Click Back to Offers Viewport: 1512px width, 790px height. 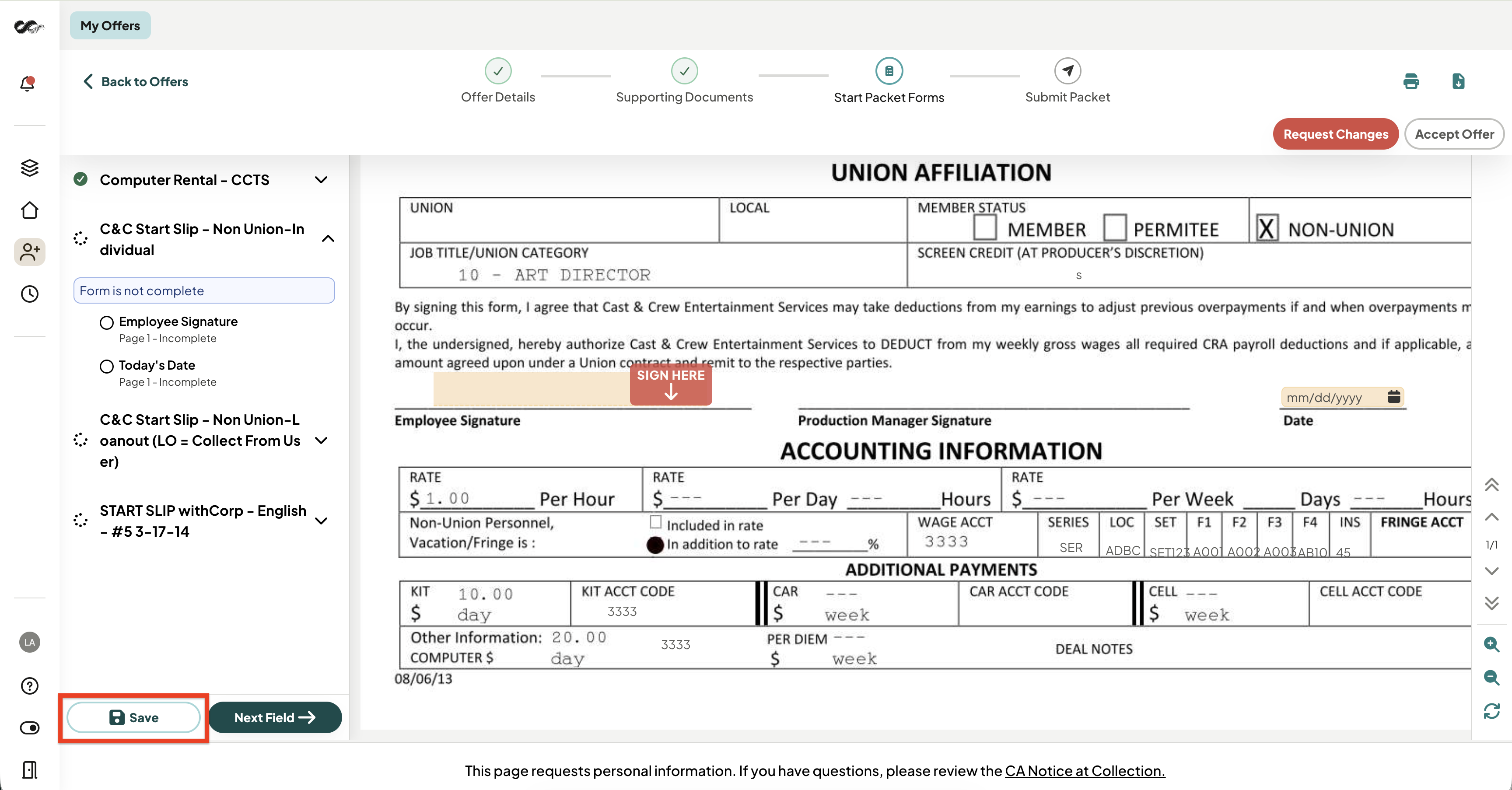136,82
